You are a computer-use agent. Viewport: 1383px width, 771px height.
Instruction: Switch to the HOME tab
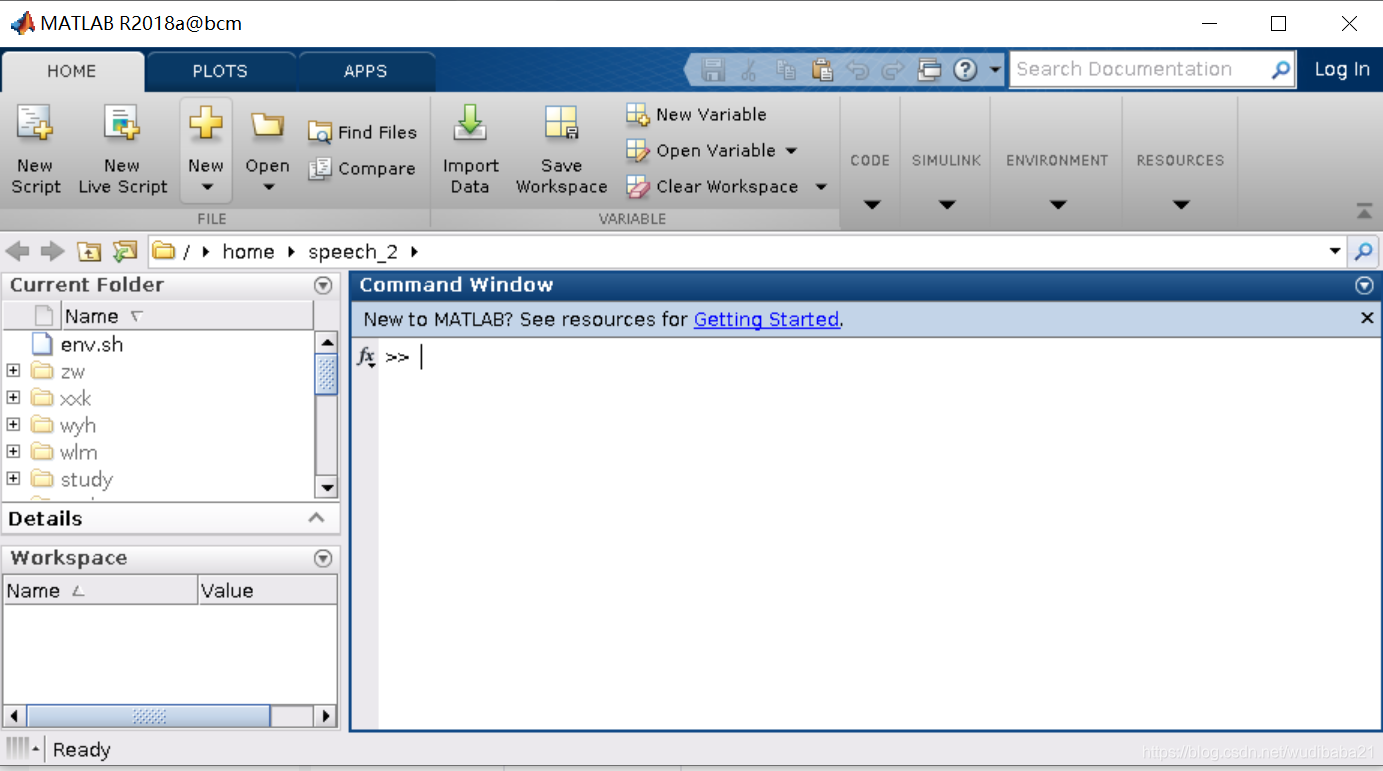(72, 71)
